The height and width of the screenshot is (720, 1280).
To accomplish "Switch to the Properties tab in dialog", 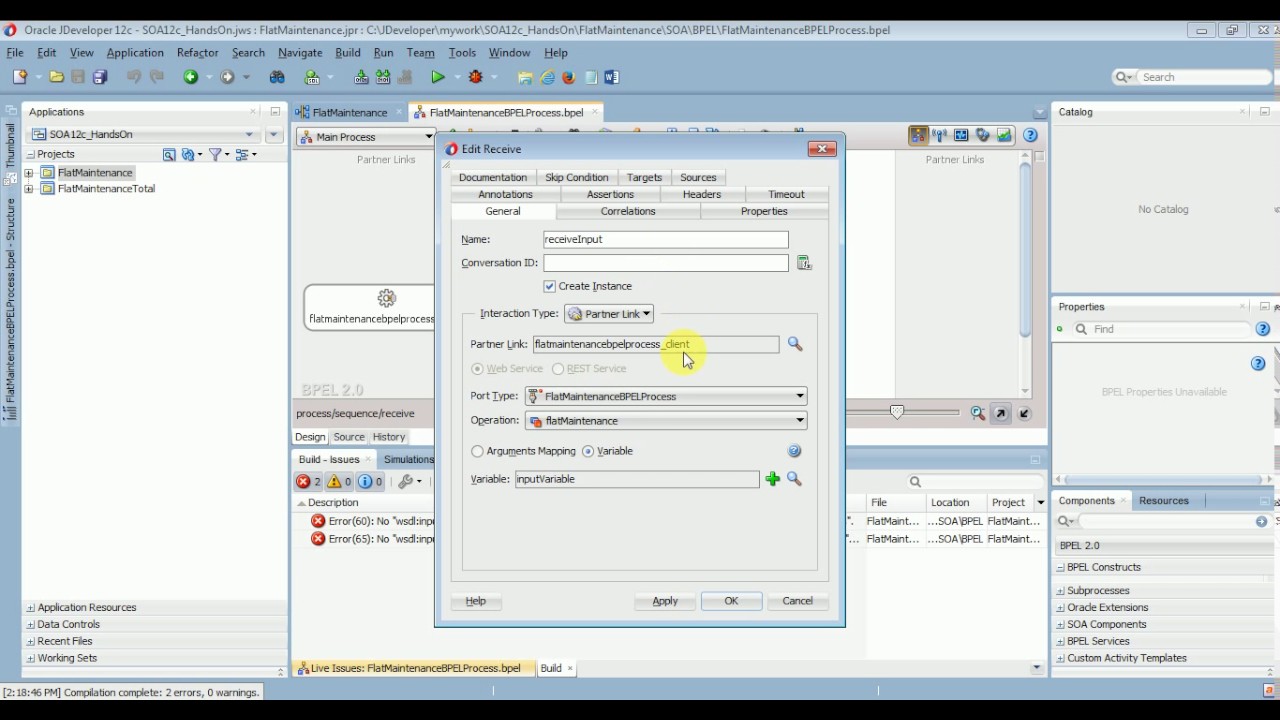I will click(764, 211).
